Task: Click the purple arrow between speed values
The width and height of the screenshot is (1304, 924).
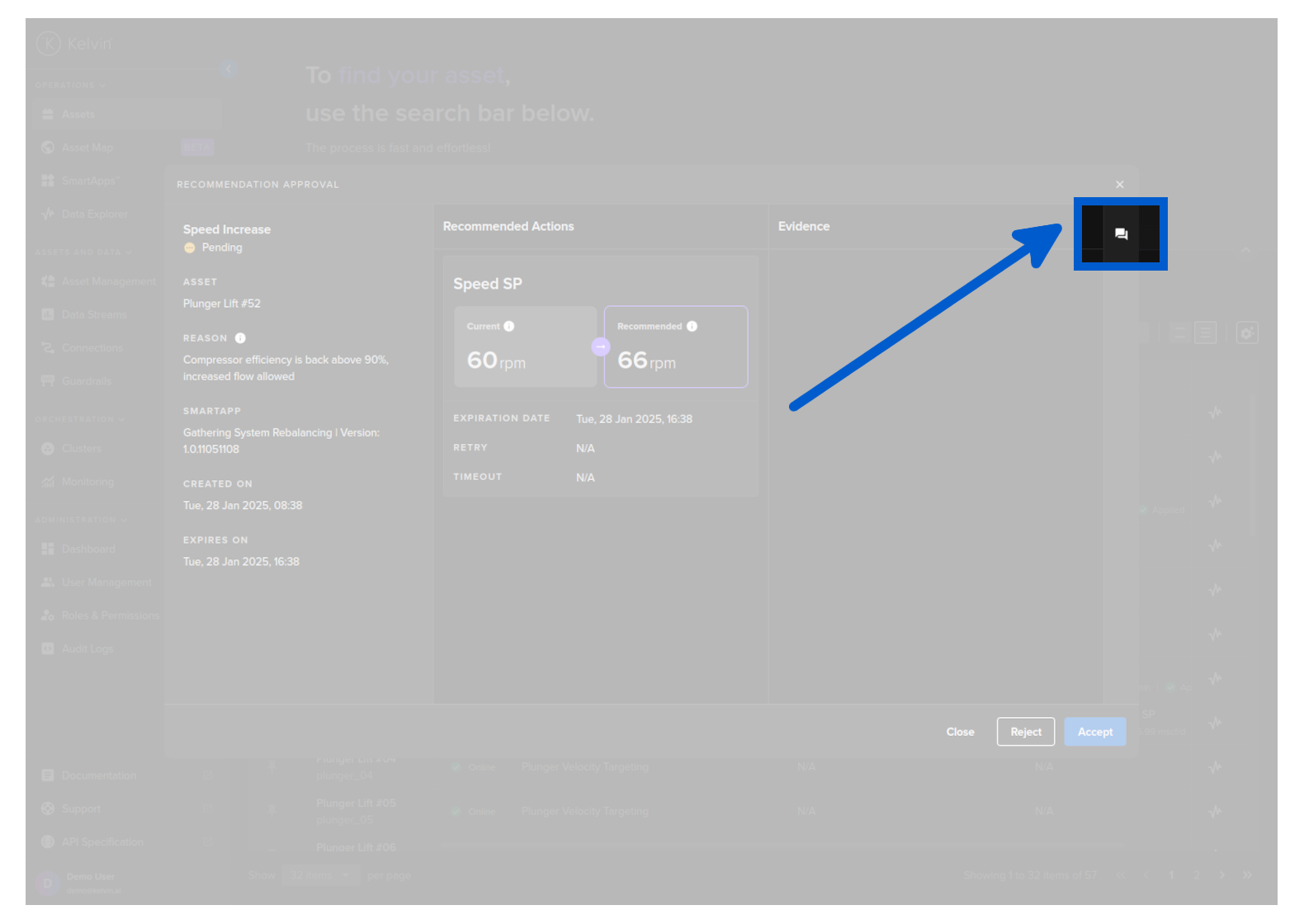Action: (x=601, y=347)
